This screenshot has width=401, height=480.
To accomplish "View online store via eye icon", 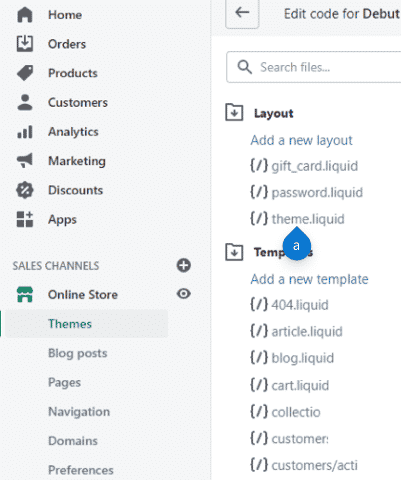I will [x=184, y=294].
